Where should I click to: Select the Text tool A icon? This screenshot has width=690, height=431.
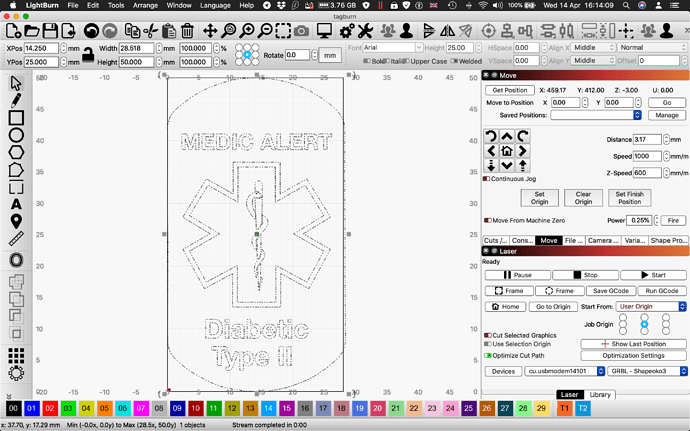click(x=16, y=204)
